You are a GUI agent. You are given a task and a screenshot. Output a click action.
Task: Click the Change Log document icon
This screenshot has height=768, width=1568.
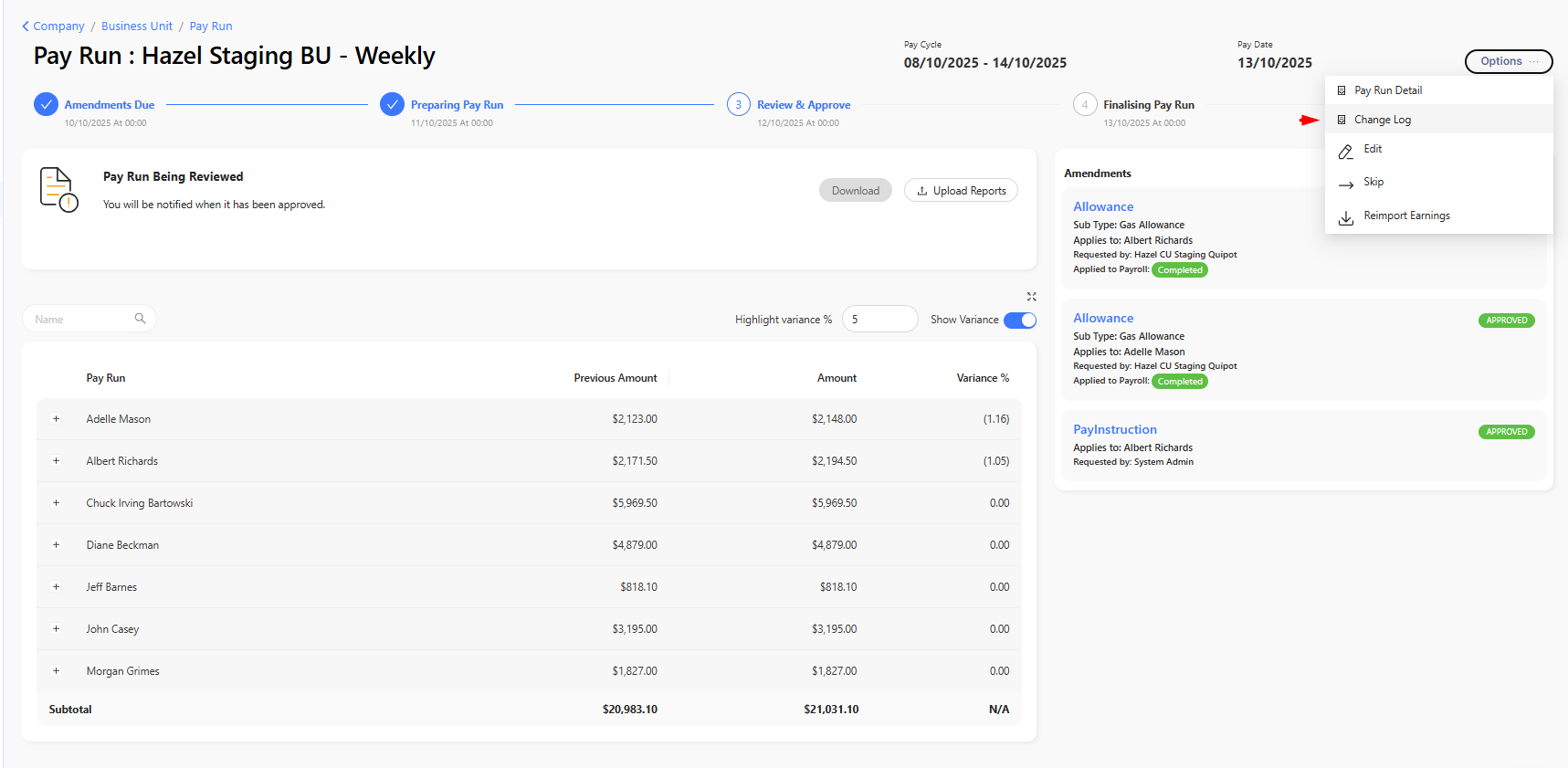pyautogui.click(x=1342, y=120)
